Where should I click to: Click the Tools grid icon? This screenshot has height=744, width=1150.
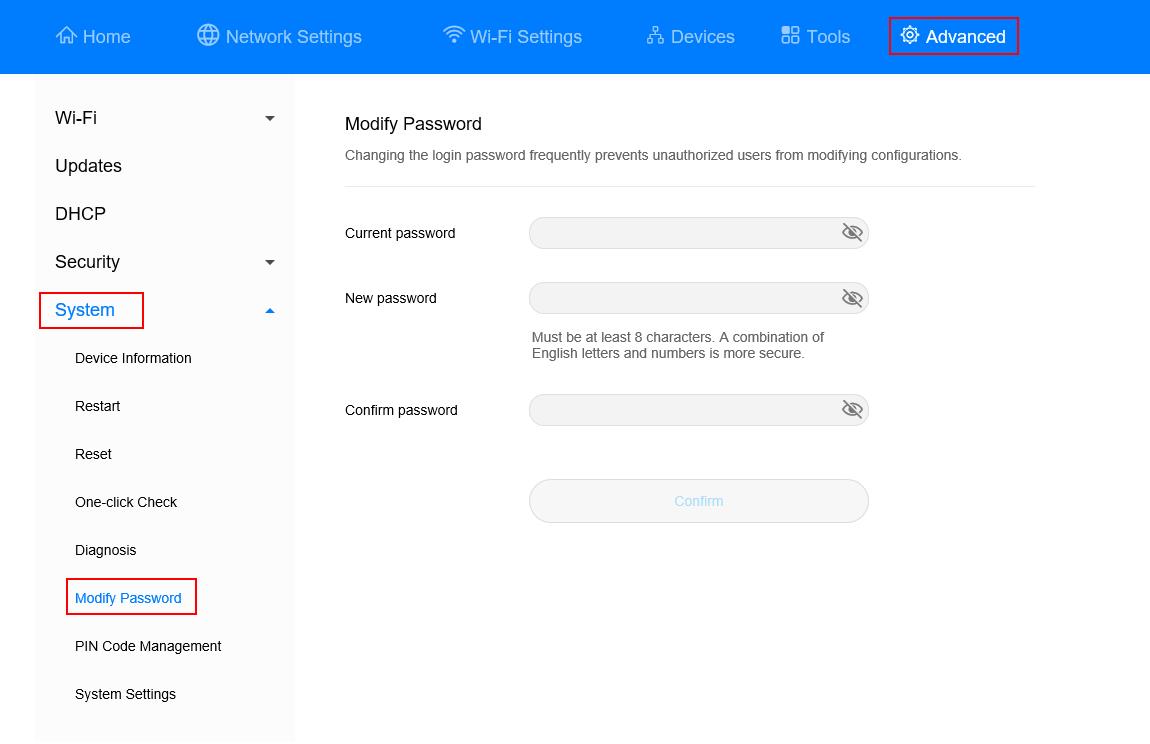click(790, 36)
